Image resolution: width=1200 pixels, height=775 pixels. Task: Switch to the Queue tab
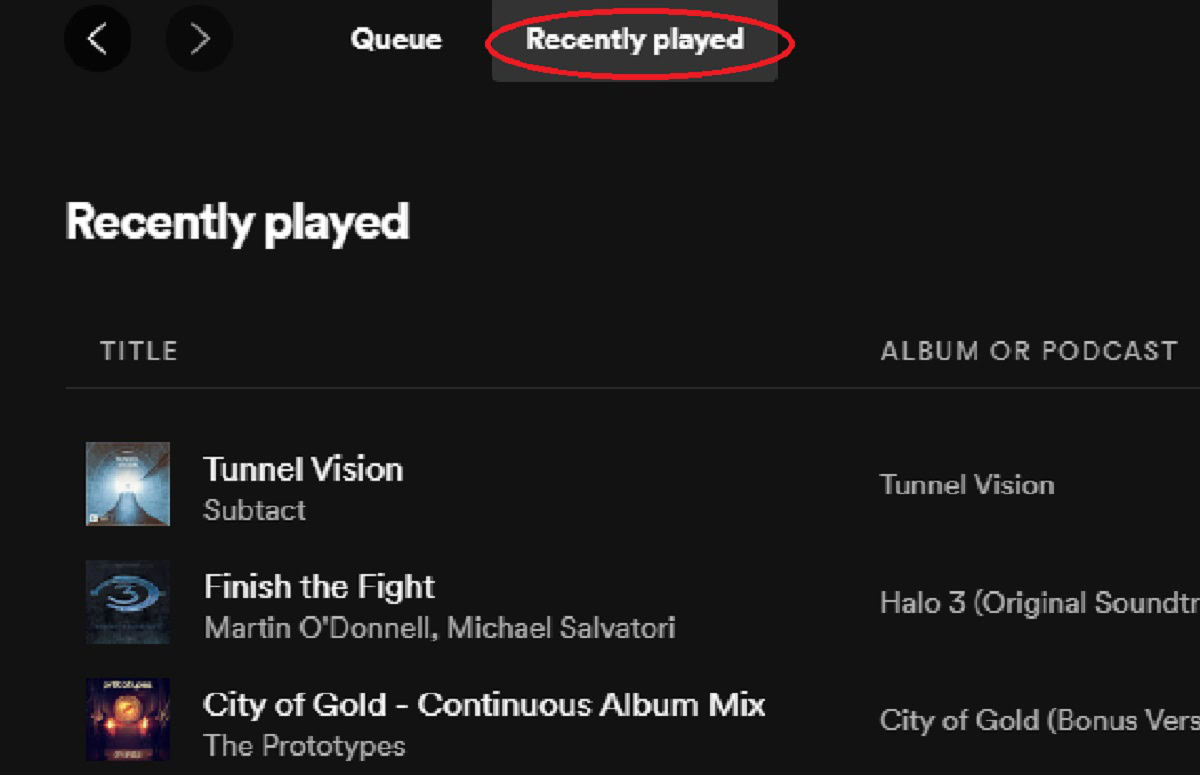tap(396, 40)
